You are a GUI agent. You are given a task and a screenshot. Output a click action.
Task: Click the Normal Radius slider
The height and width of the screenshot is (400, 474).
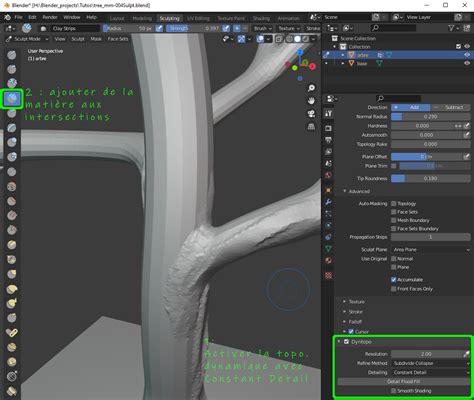click(431, 117)
